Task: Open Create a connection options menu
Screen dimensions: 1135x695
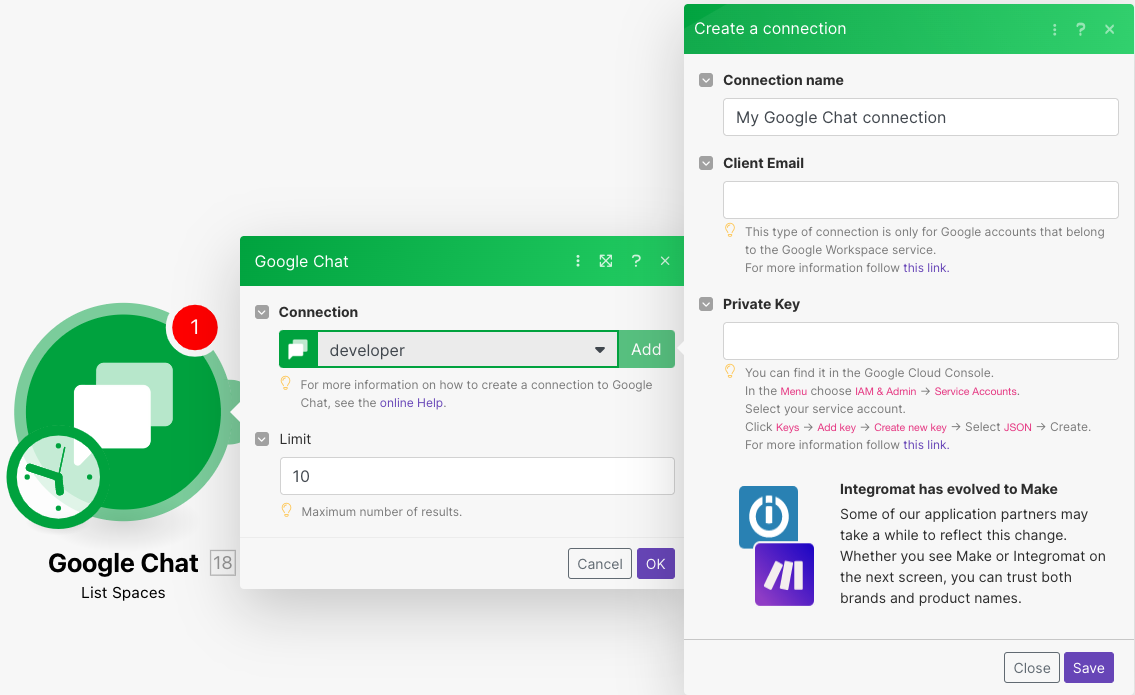Action: point(1054,29)
